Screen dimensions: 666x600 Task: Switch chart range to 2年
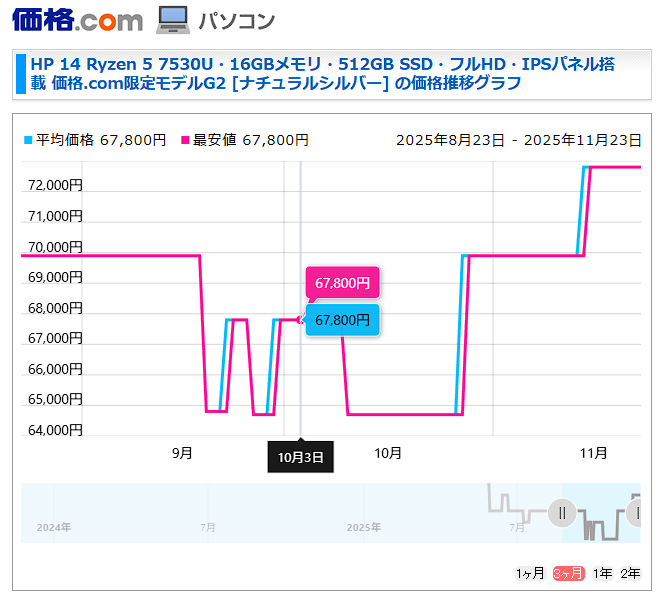point(630,573)
